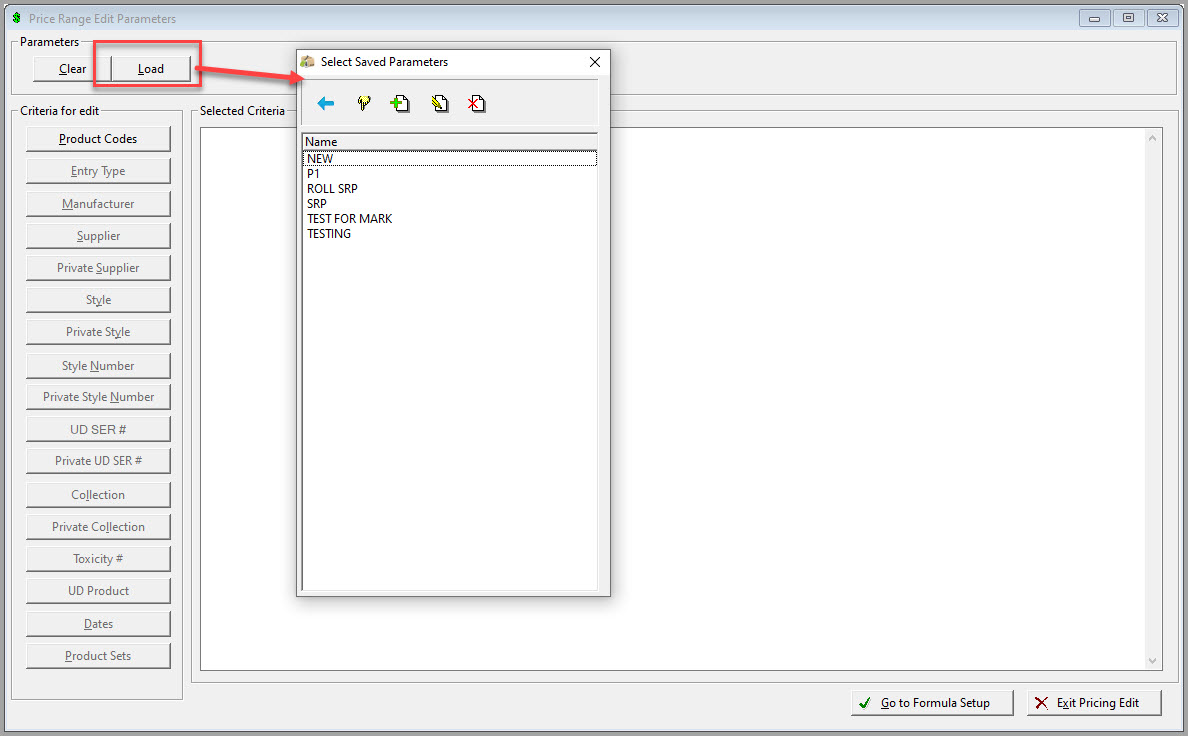Click the Product Codes criteria button
The image size is (1188, 736).
tap(98, 139)
